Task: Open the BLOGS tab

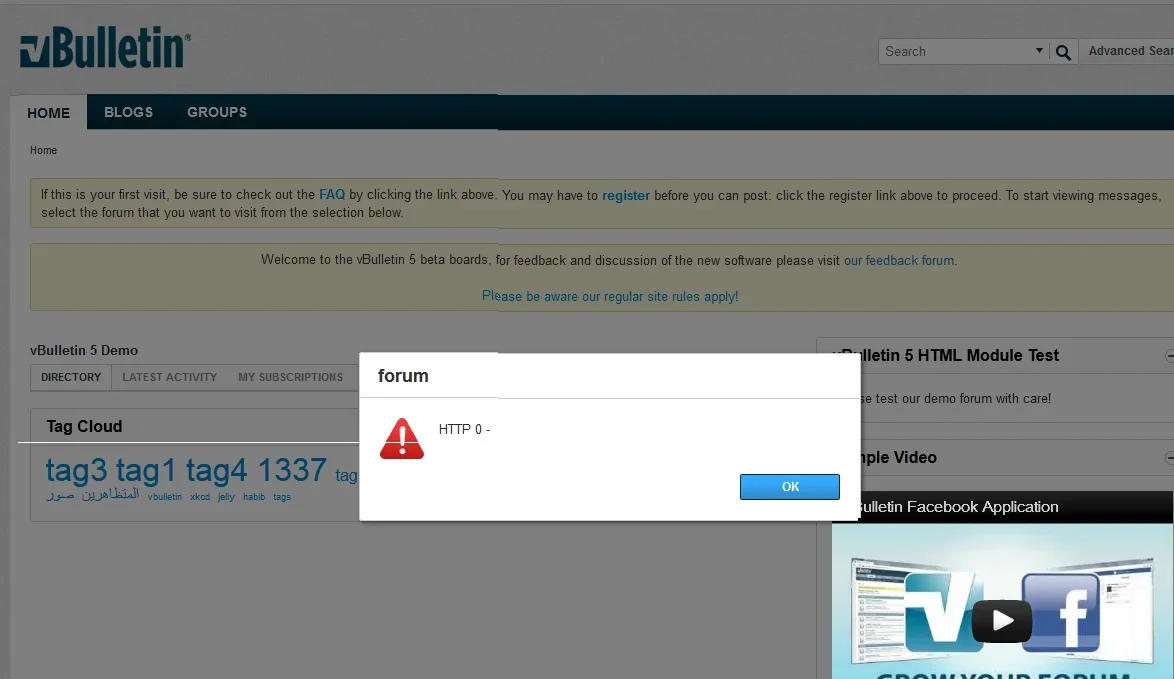Action: coord(128,112)
